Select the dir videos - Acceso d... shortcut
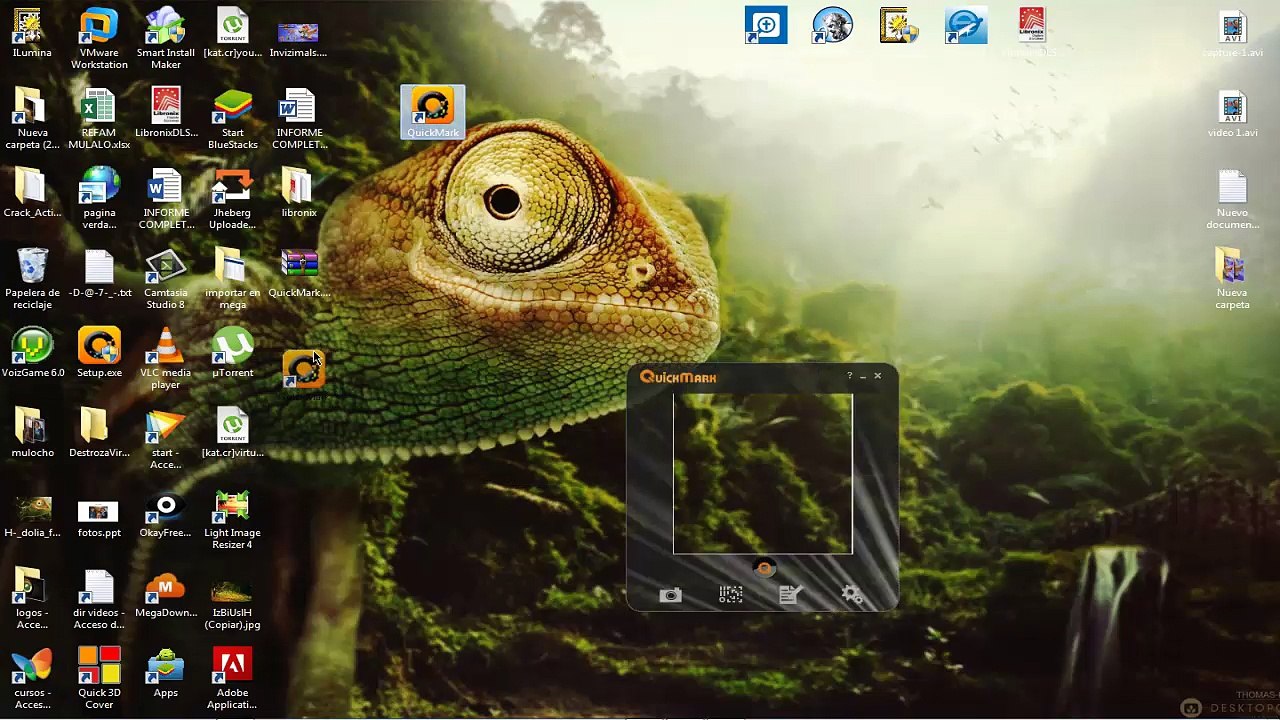1280x720 pixels. tap(99, 598)
